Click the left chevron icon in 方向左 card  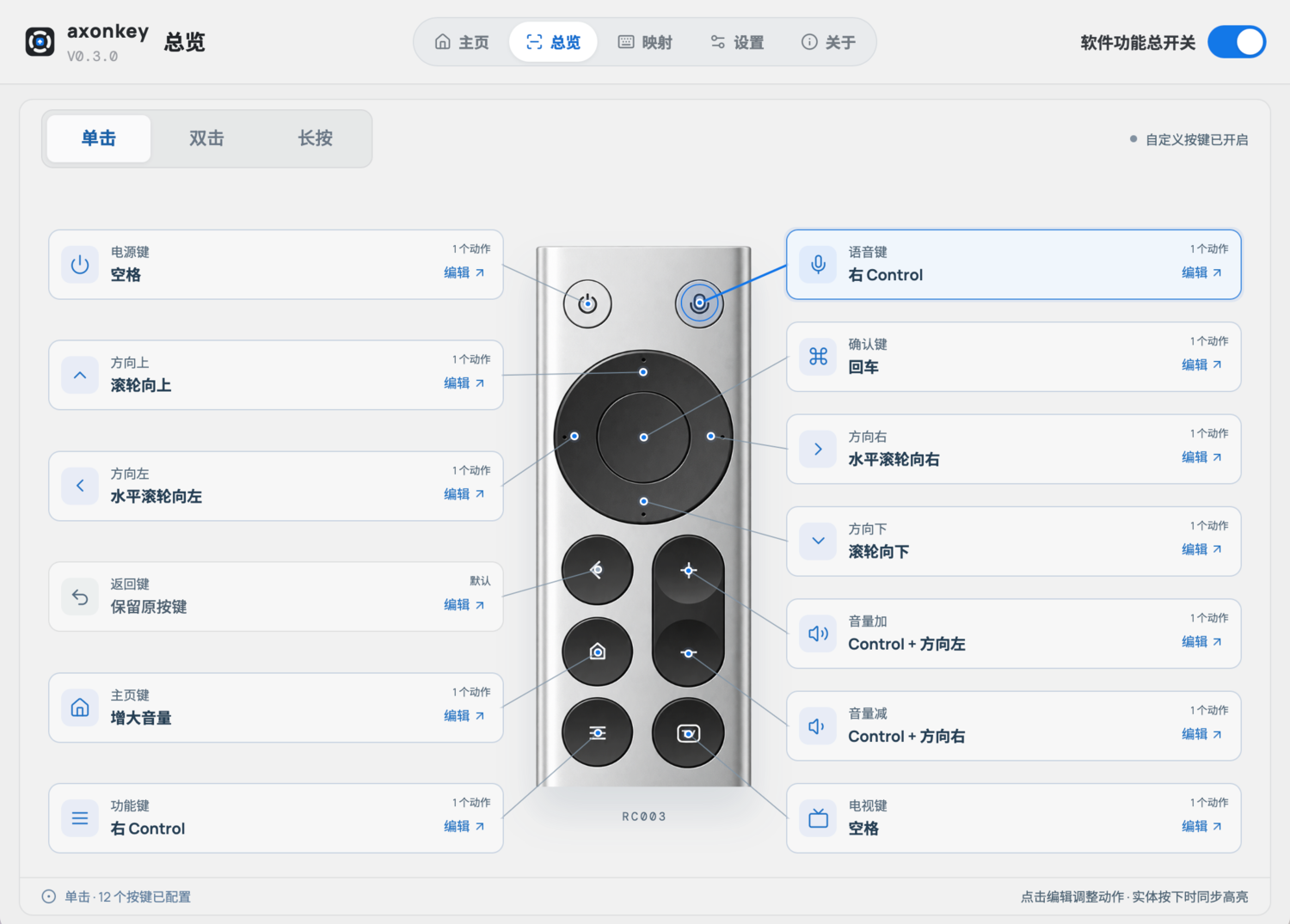pos(80,486)
